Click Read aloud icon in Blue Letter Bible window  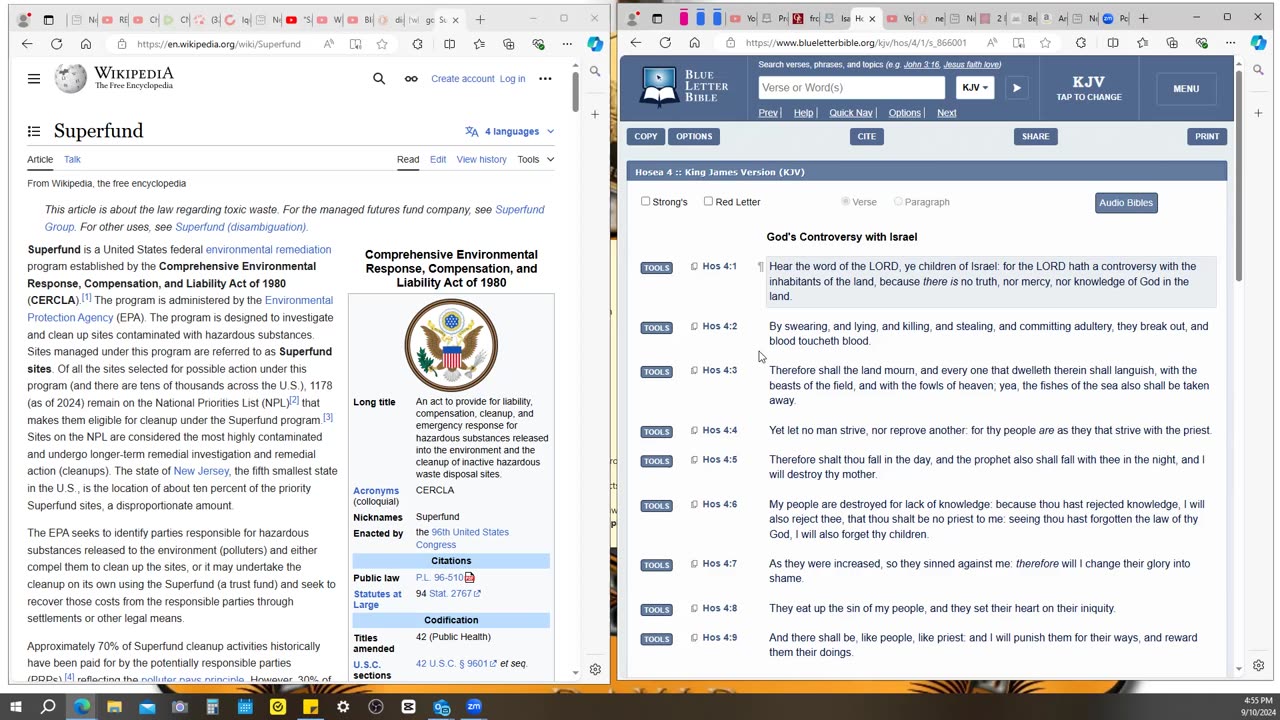(x=991, y=43)
